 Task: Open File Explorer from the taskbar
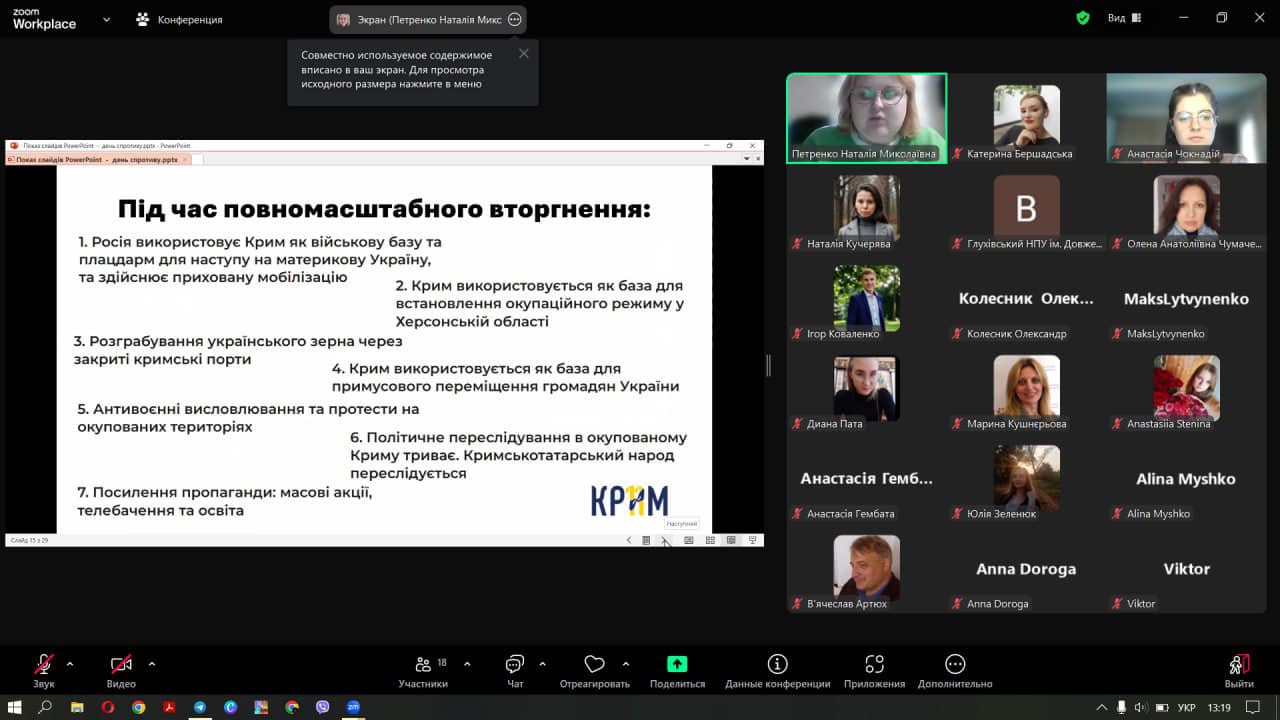click(x=77, y=707)
